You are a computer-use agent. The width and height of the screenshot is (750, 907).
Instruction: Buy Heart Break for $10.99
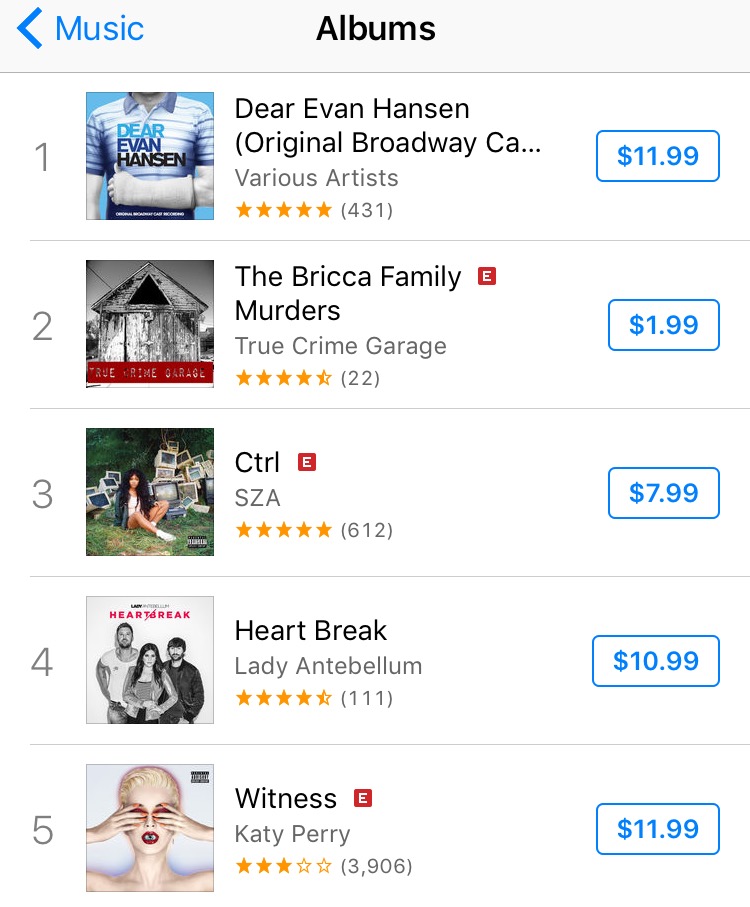pyautogui.click(x=656, y=661)
